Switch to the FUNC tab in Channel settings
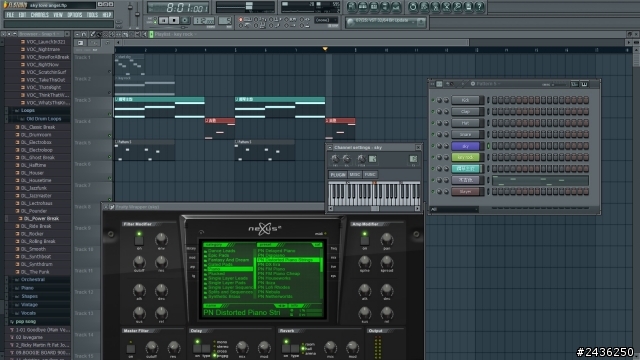 coord(370,175)
